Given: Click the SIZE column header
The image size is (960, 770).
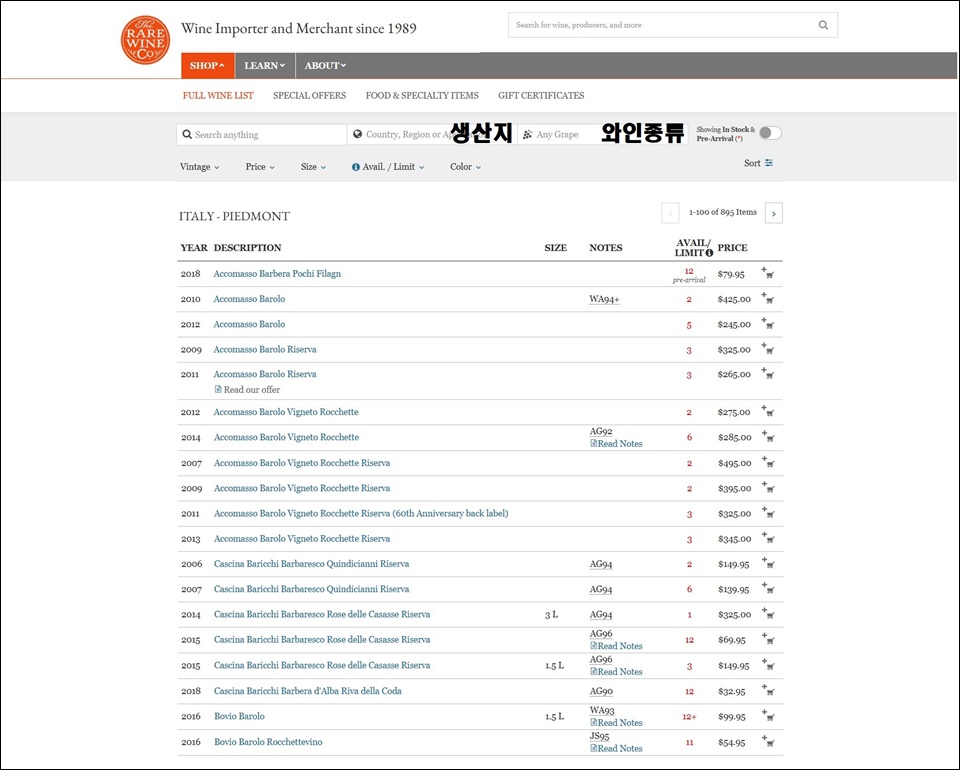Looking at the screenshot, I should pyautogui.click(x=555, y=248).
